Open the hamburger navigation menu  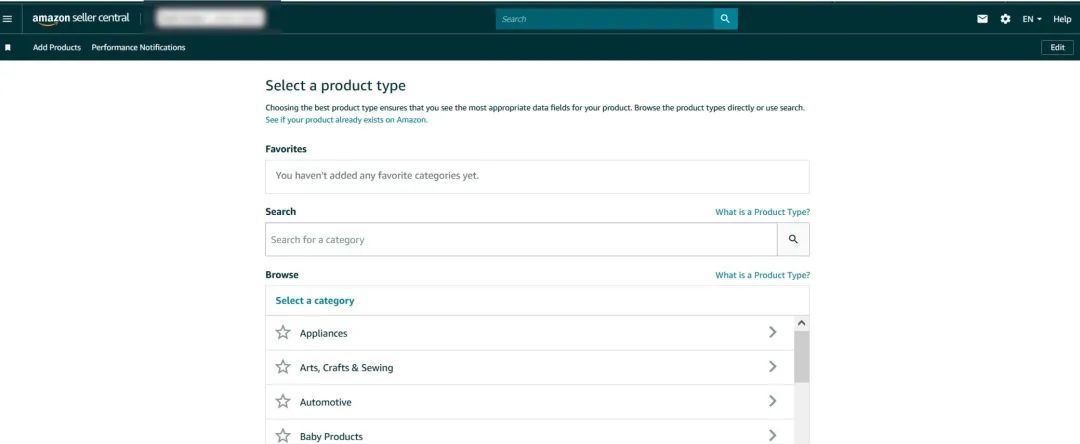[x=8, y=19]
